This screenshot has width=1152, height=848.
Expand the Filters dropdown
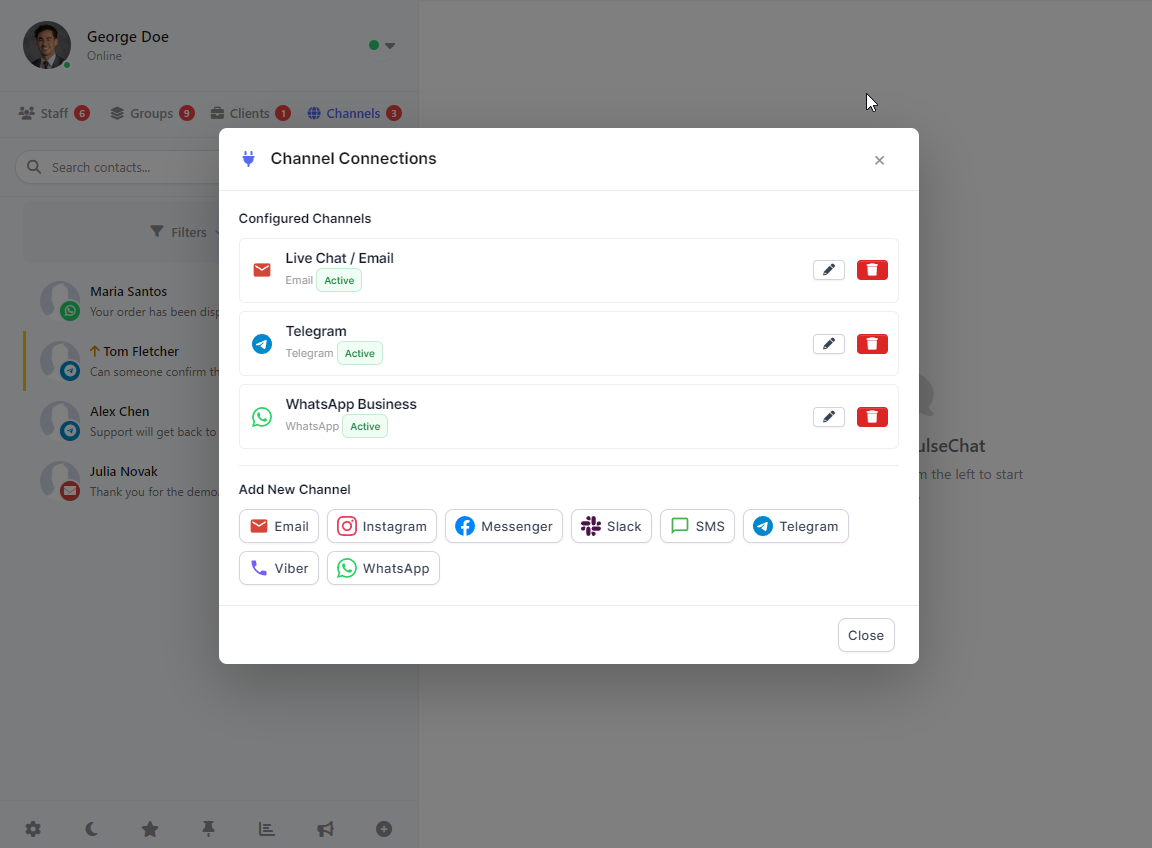coord(188,231)
